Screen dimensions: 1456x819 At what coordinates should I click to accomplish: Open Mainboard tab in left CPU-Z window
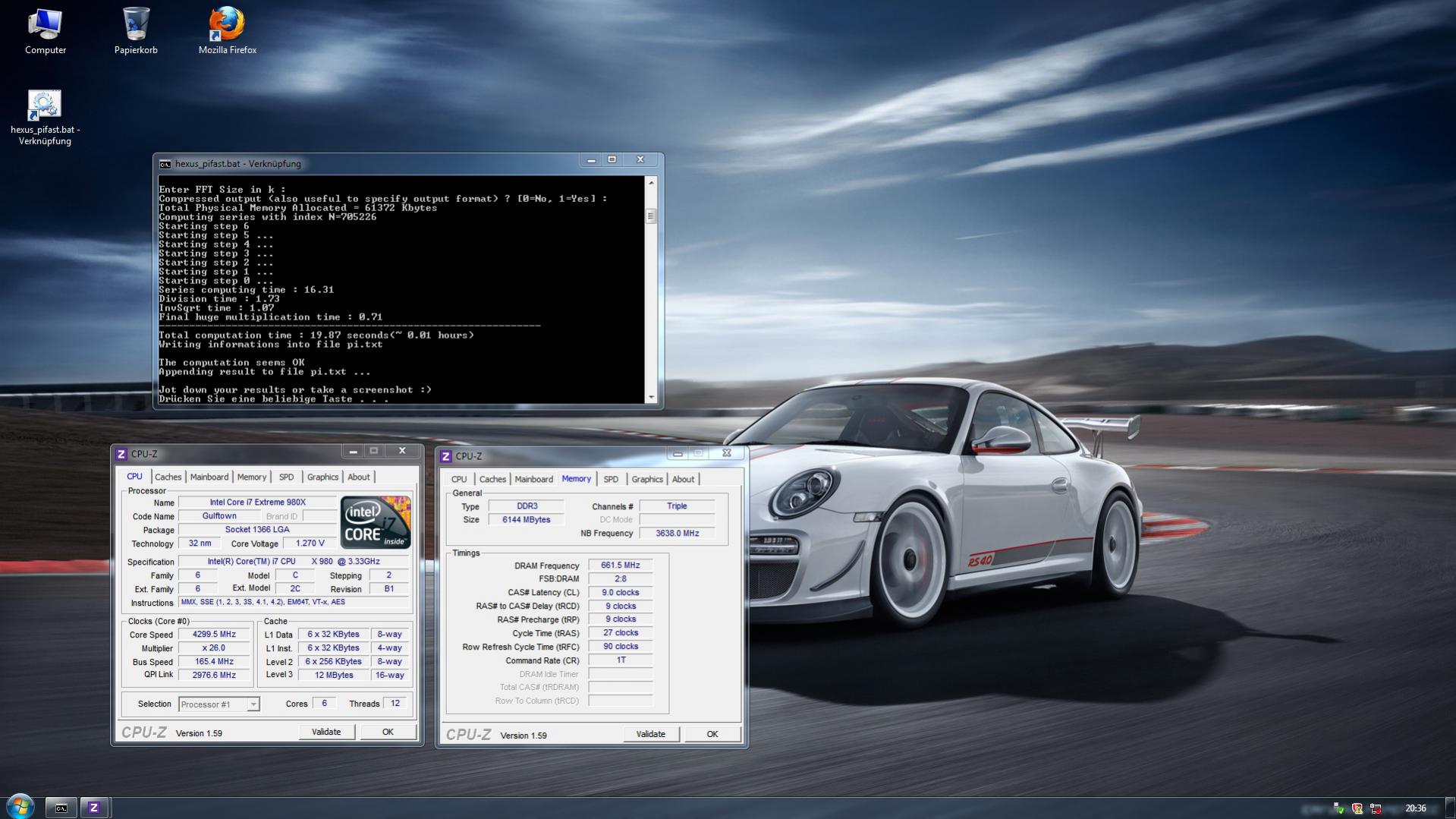(x=209, y=477)
